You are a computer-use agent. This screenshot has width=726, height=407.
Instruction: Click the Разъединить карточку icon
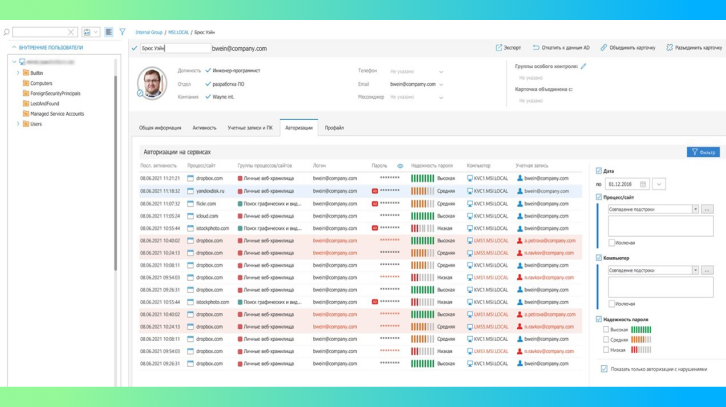(669, 48)
